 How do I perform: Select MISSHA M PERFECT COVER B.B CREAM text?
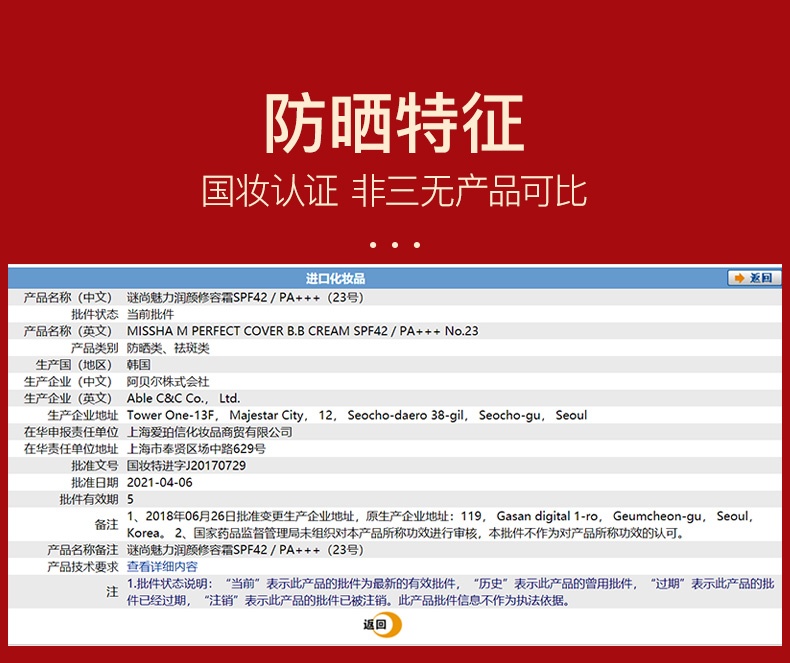pyautogui.click(x=238, y=331)
